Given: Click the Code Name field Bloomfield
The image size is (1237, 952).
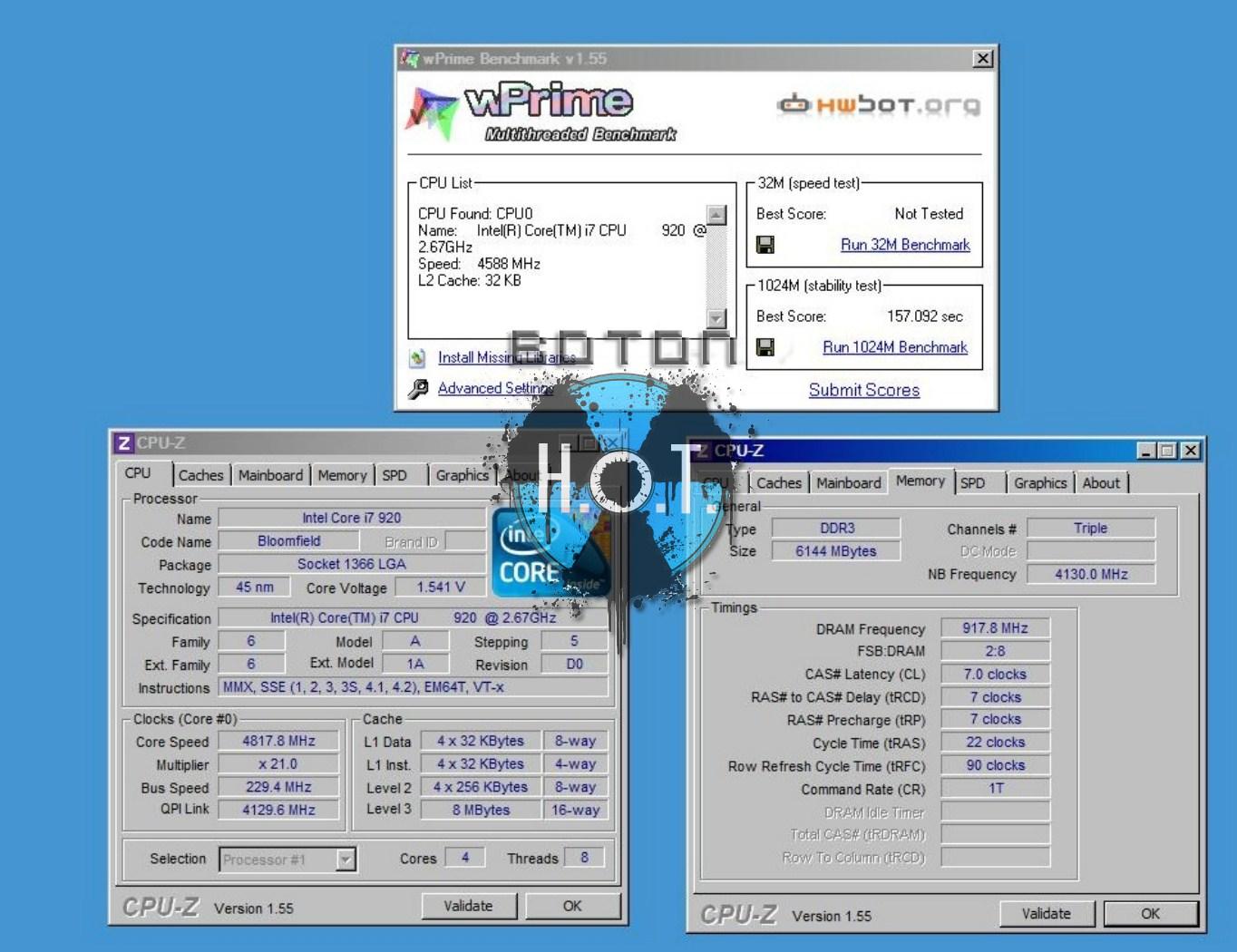Looking at the screenshot, I should pyautogui.click(x=288, y=541).
